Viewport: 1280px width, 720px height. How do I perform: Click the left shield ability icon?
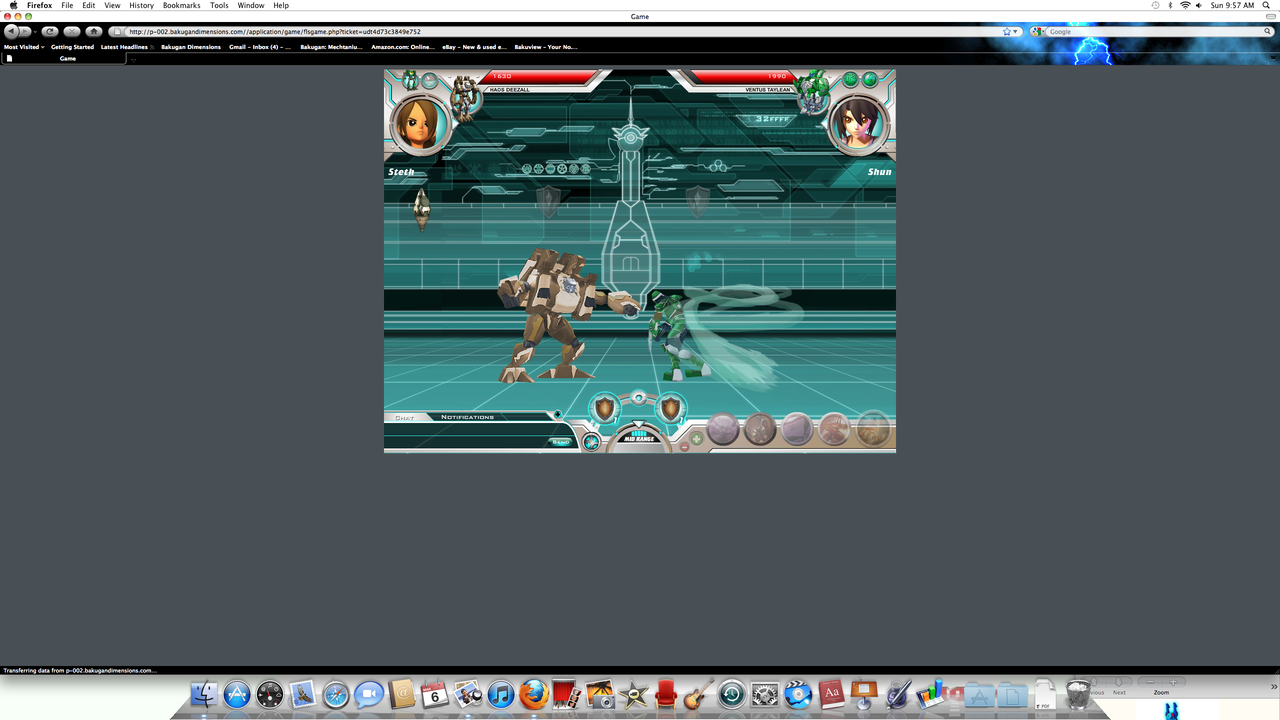604,408
